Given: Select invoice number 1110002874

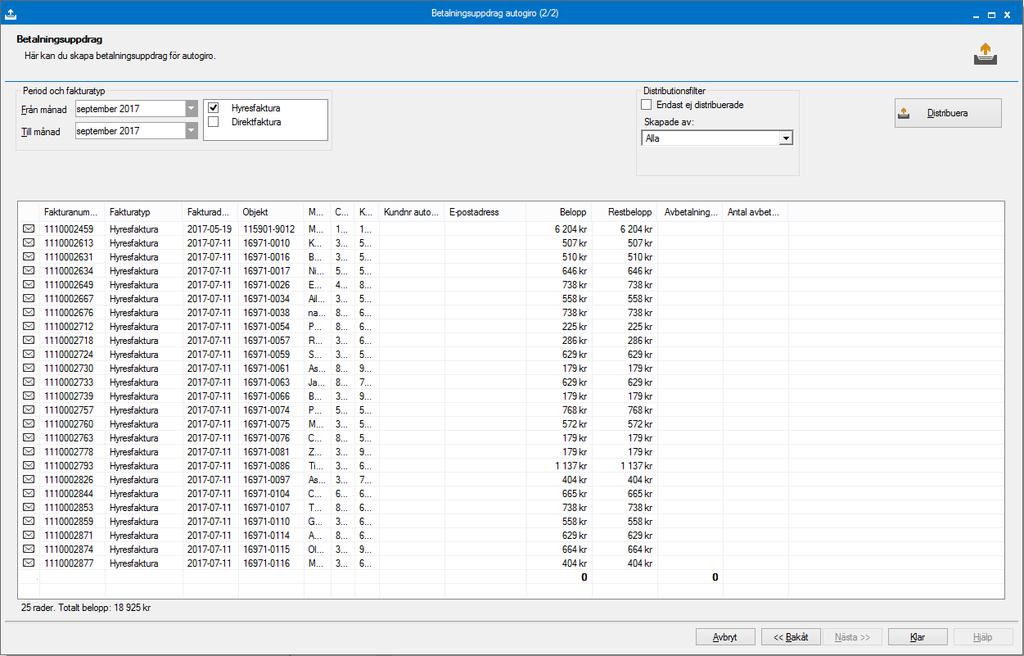Looking at the screenshot, I should [x=69, y=549].
